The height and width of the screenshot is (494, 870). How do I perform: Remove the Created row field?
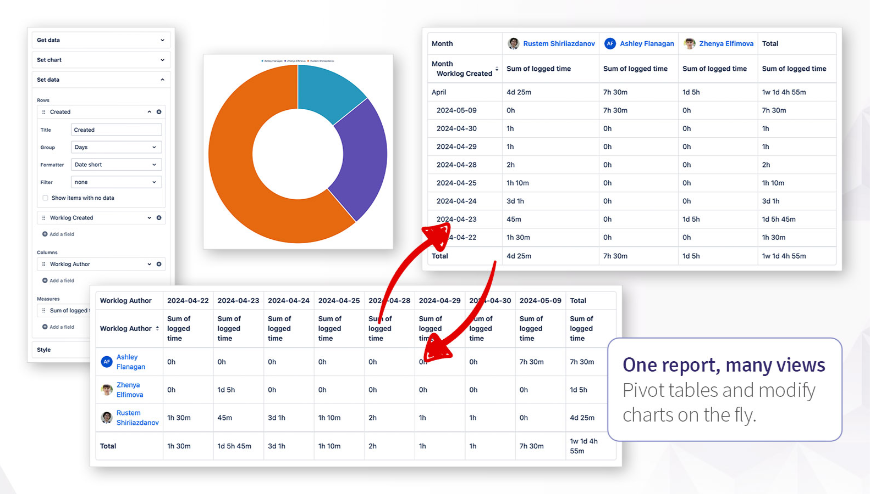click(x=159, y=112)
